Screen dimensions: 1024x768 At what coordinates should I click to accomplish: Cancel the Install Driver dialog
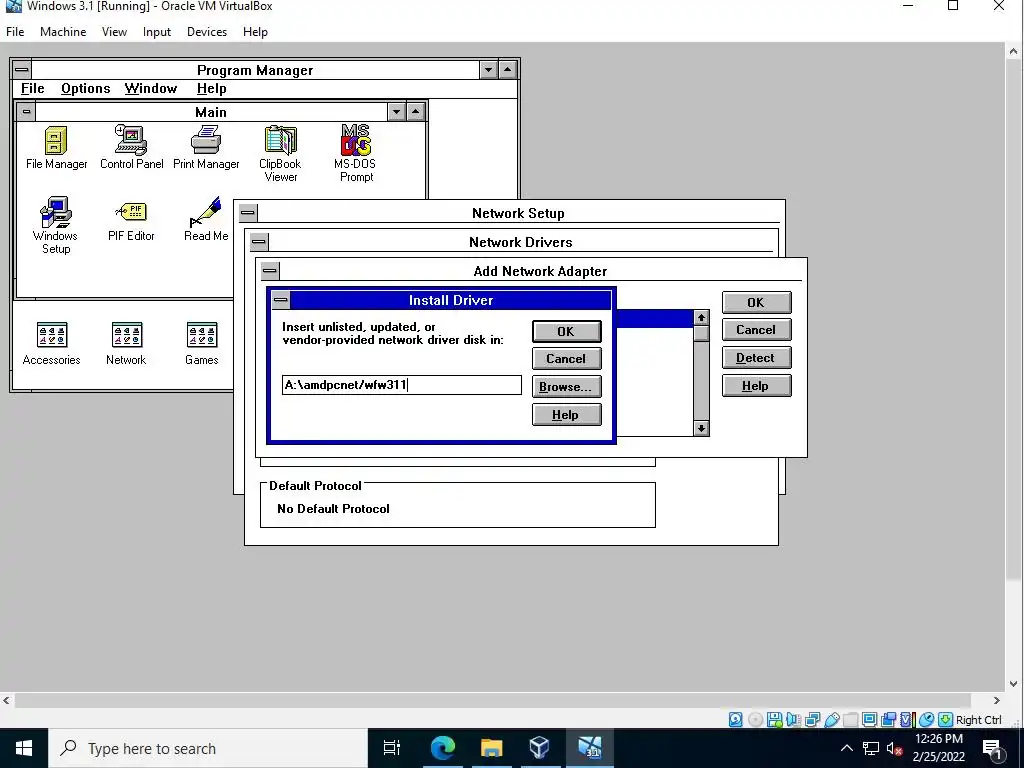(x=566, y=359)
